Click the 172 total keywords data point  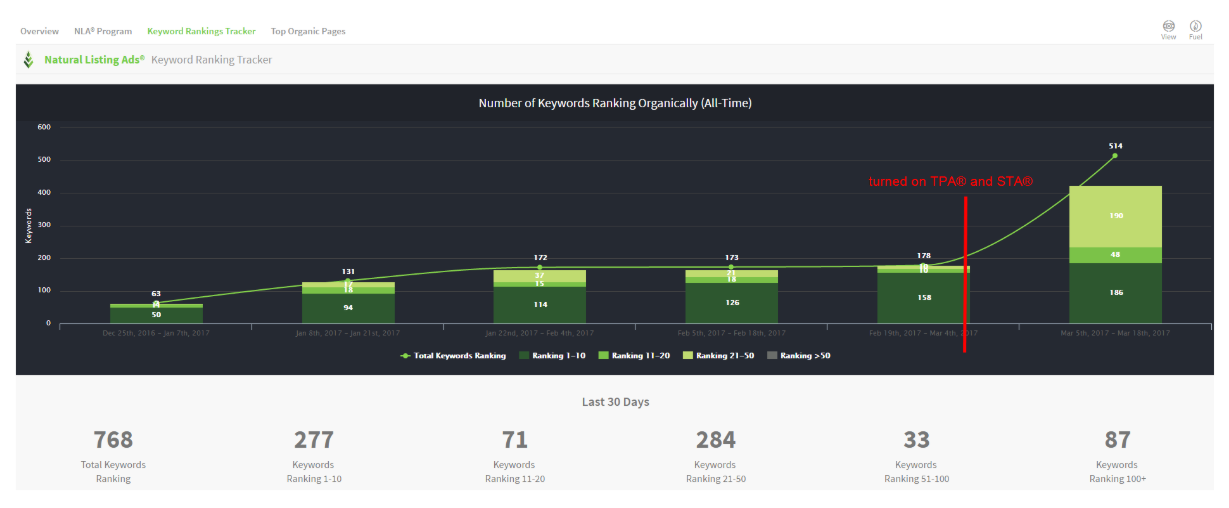click(x=540, y=267)
